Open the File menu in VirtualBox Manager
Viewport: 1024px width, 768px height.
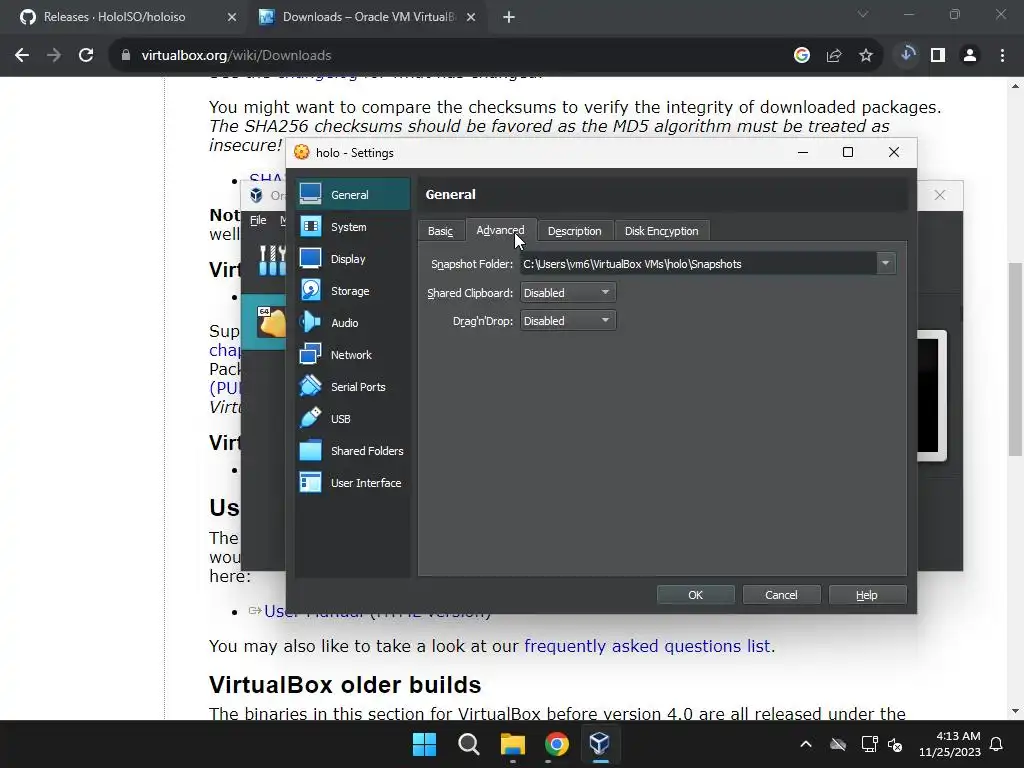coord(258,220)
